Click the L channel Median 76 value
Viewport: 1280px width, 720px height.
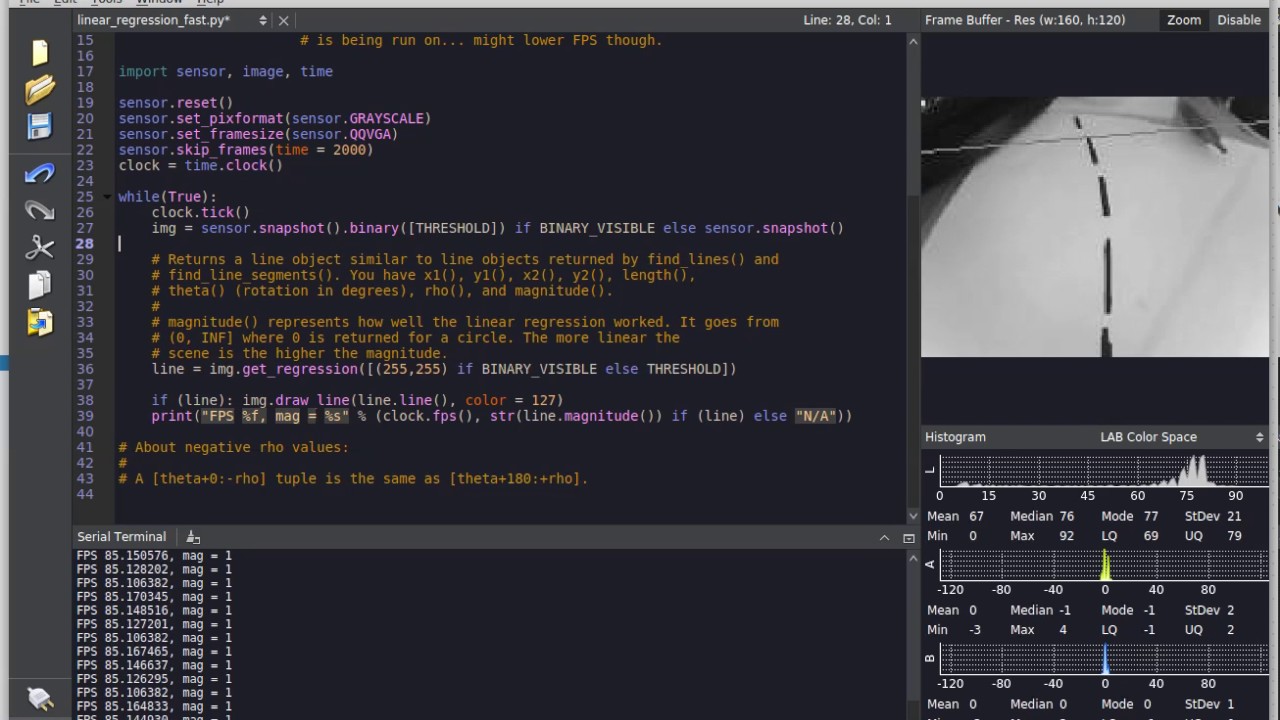(x=1067, y=517)
